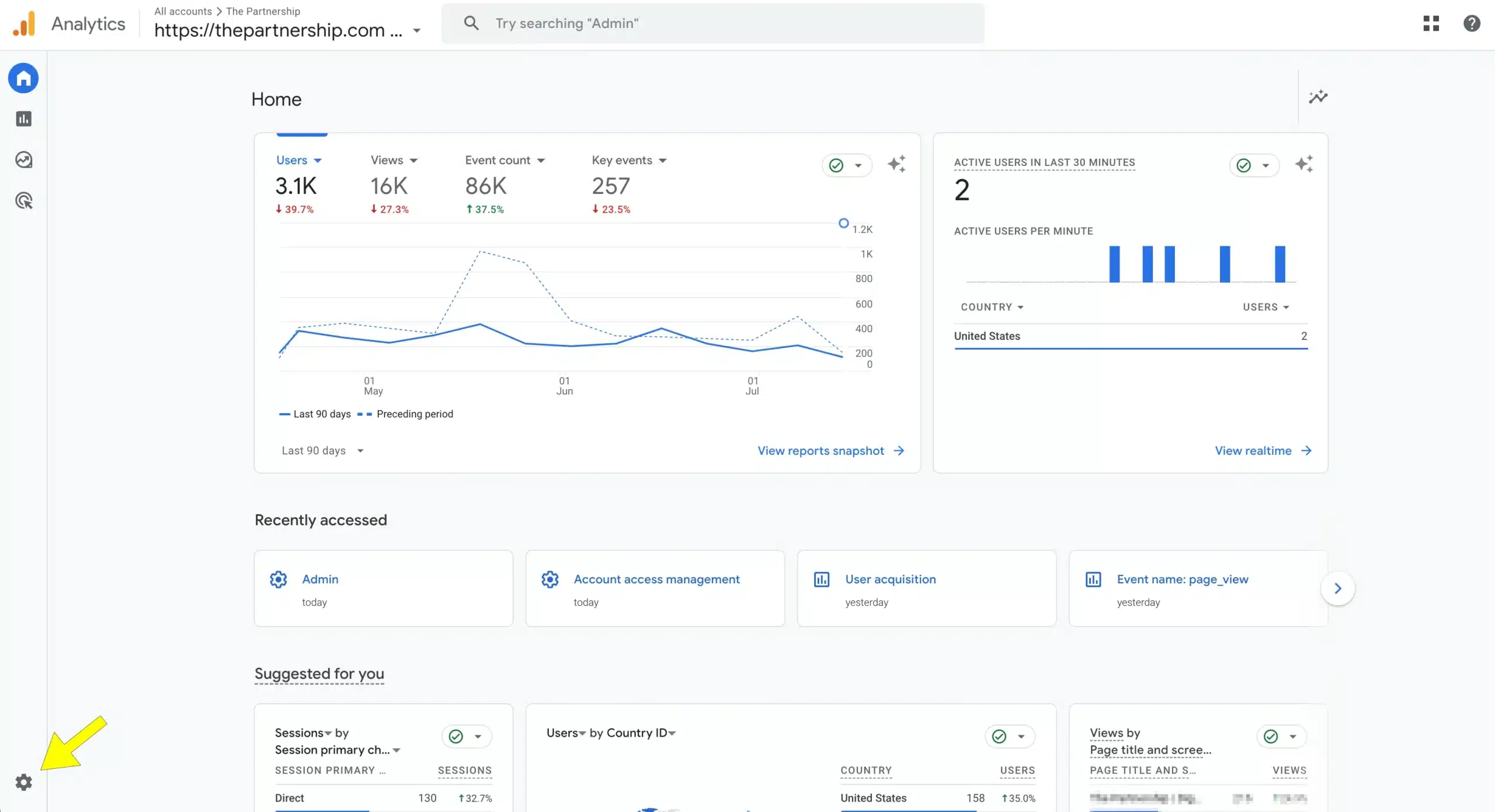Open the Last 90 days date range dropdown
Viewport: 1495px width, 812px height.
(323, 451)
